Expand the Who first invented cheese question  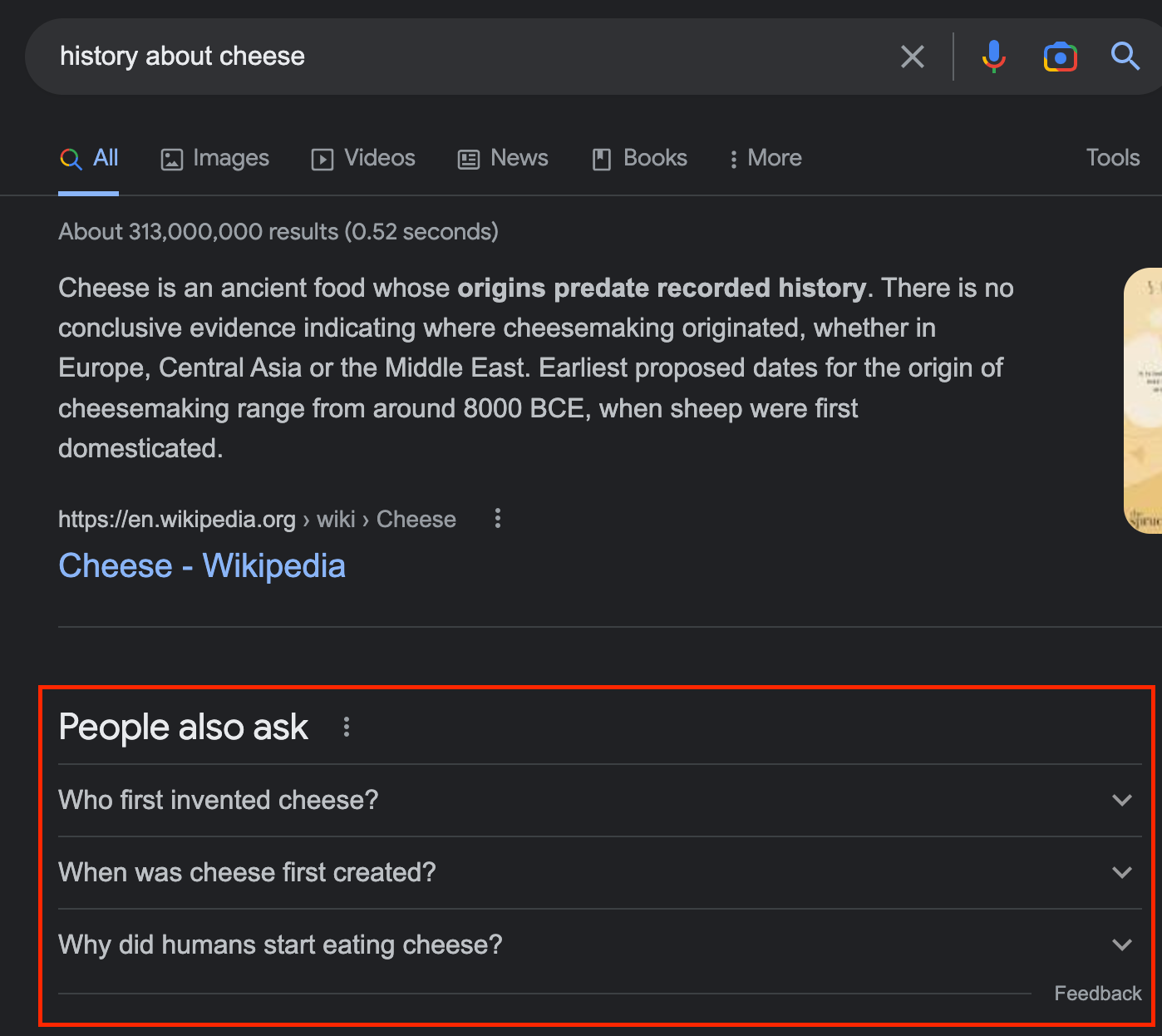click(x=600, y=800)
